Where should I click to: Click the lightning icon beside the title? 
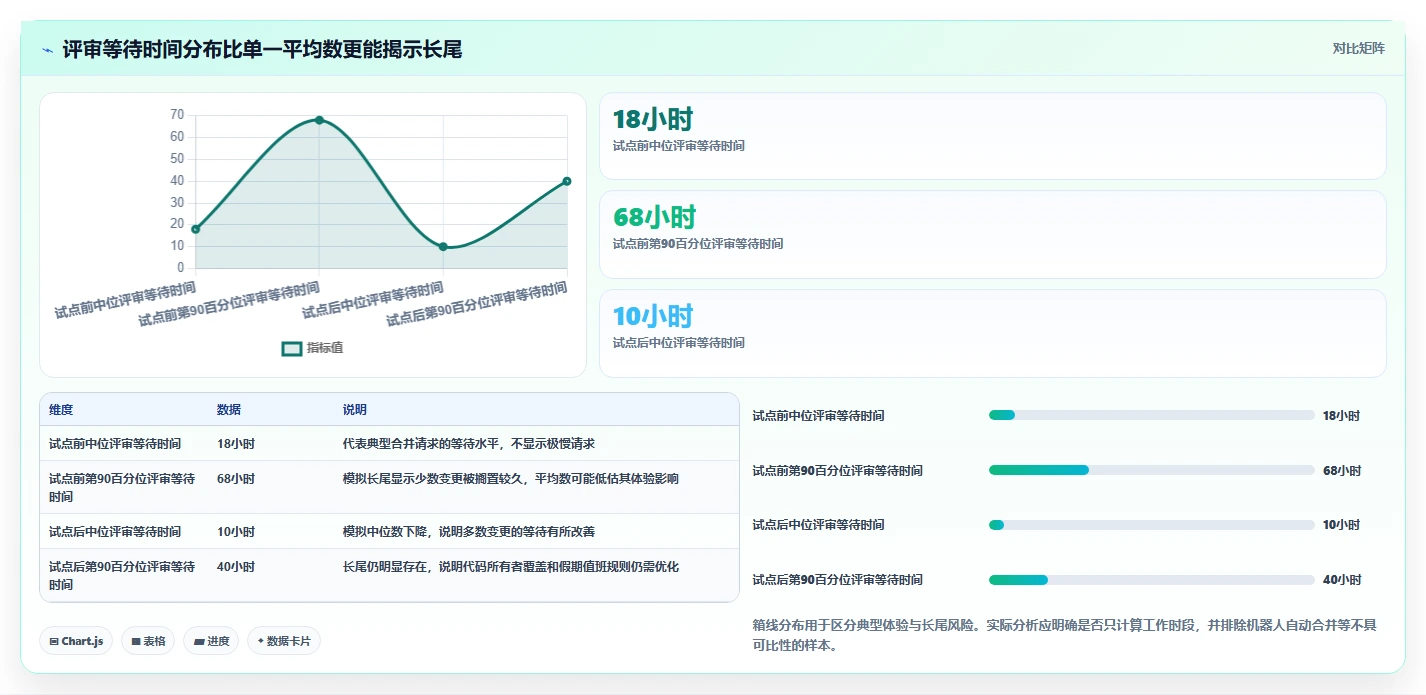47,49
